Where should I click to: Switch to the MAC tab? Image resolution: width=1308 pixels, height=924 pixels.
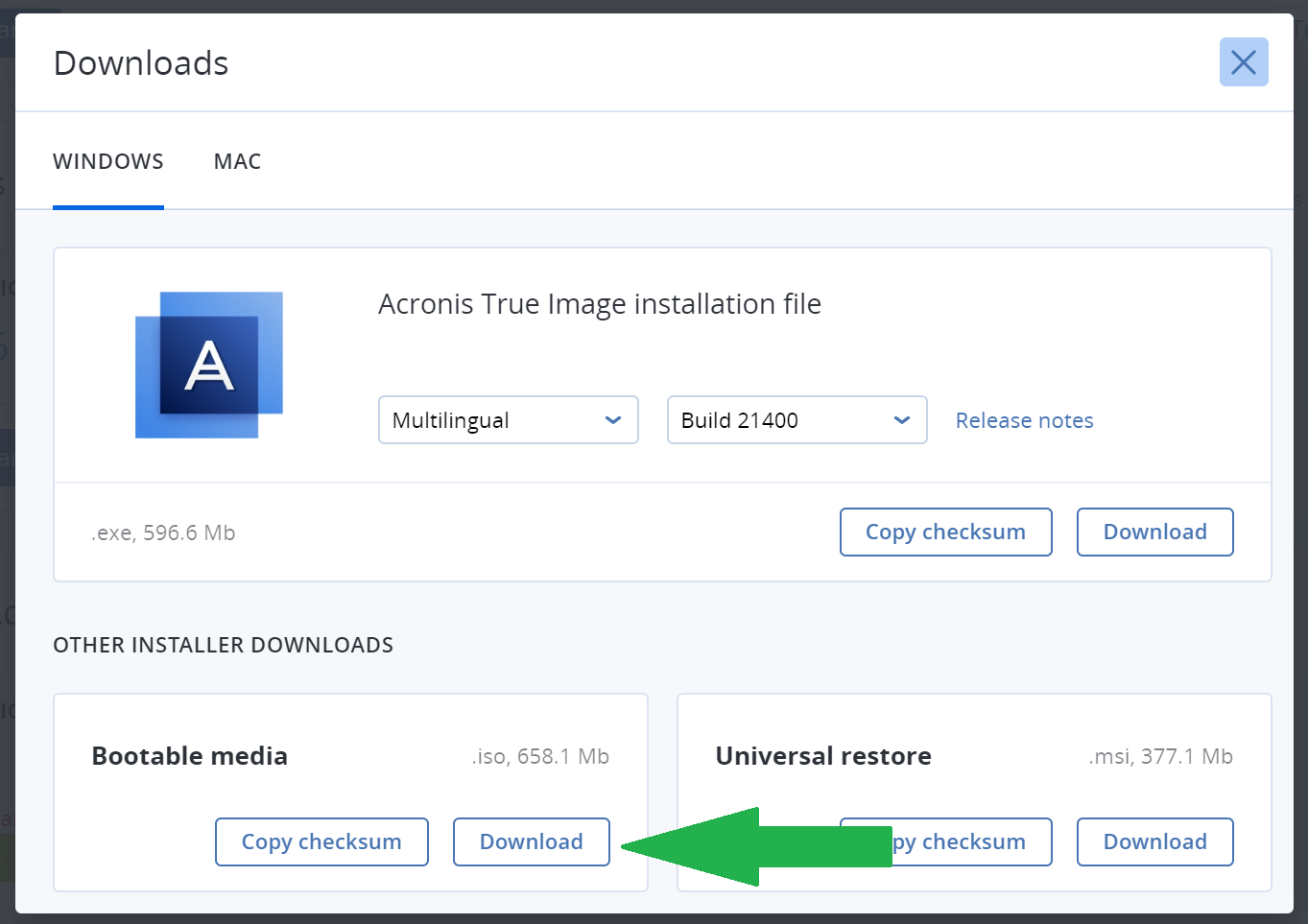[x=237, y=160]
